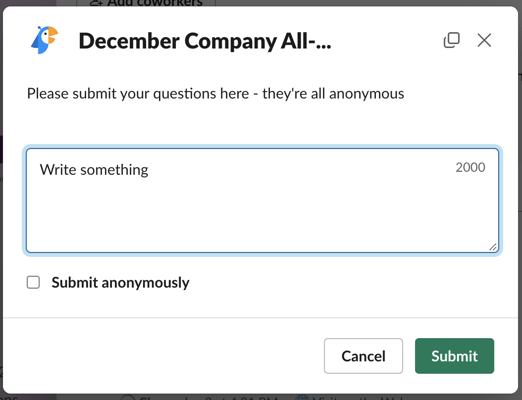Image resolution: width=522 pixels, height=400 pixels.
Task: Click the Cancel button
Action: point(363,356)
